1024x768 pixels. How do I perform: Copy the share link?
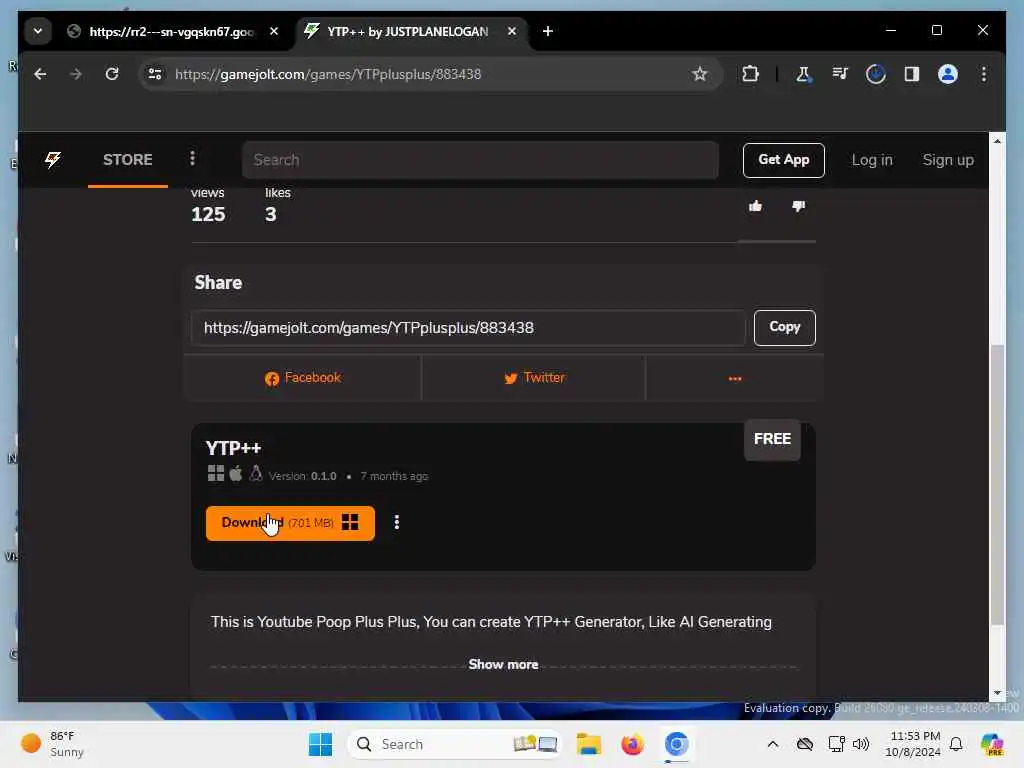point(784,327)
